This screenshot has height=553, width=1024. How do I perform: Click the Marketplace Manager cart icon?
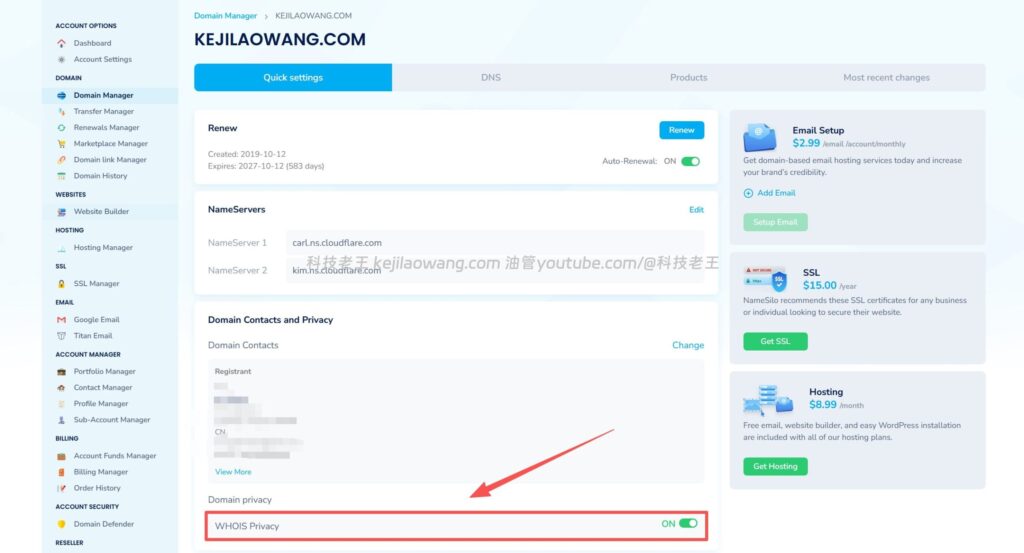pos(61,144)
